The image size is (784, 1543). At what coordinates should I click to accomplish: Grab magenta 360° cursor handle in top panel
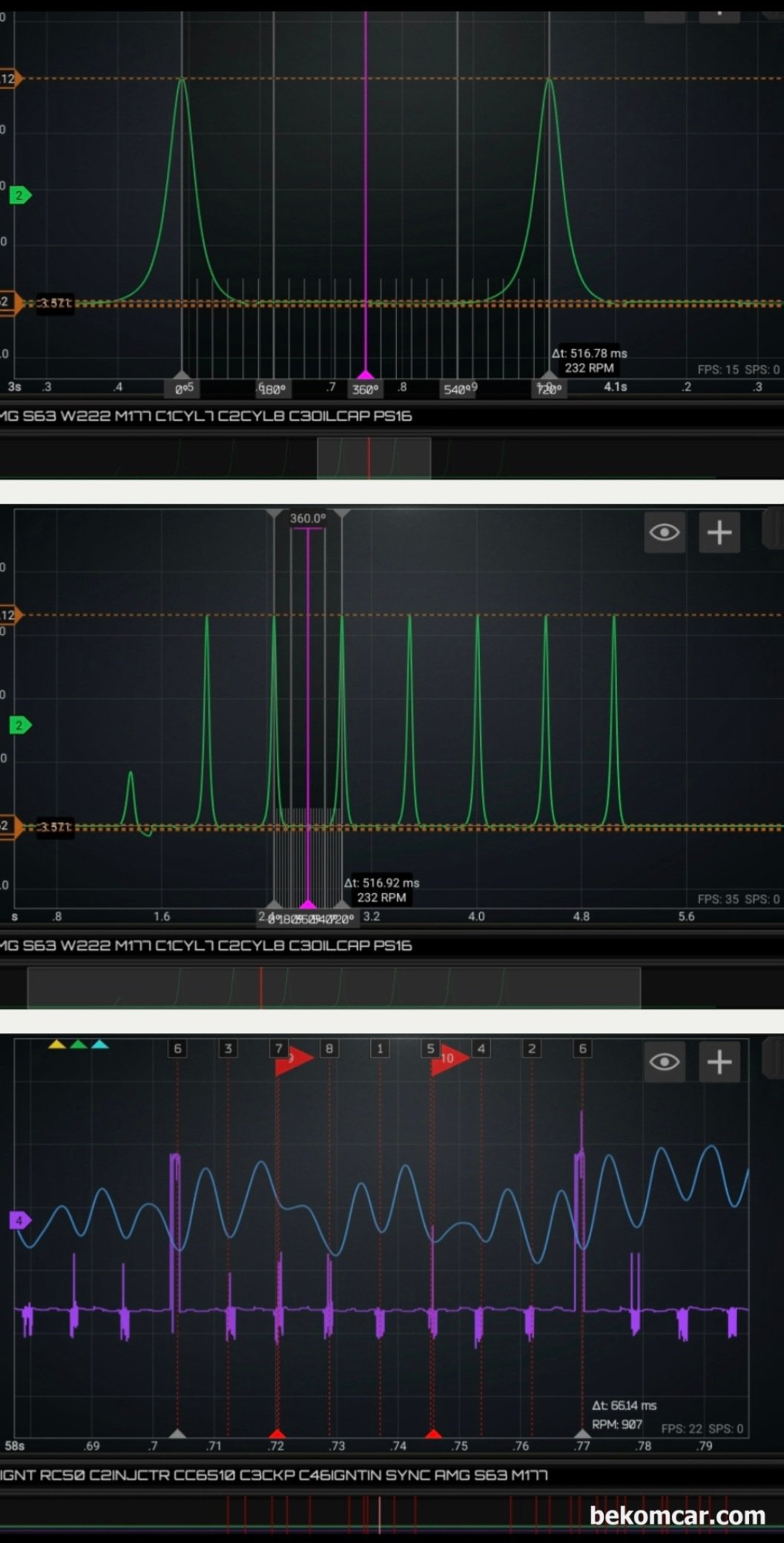coord(365,374)
